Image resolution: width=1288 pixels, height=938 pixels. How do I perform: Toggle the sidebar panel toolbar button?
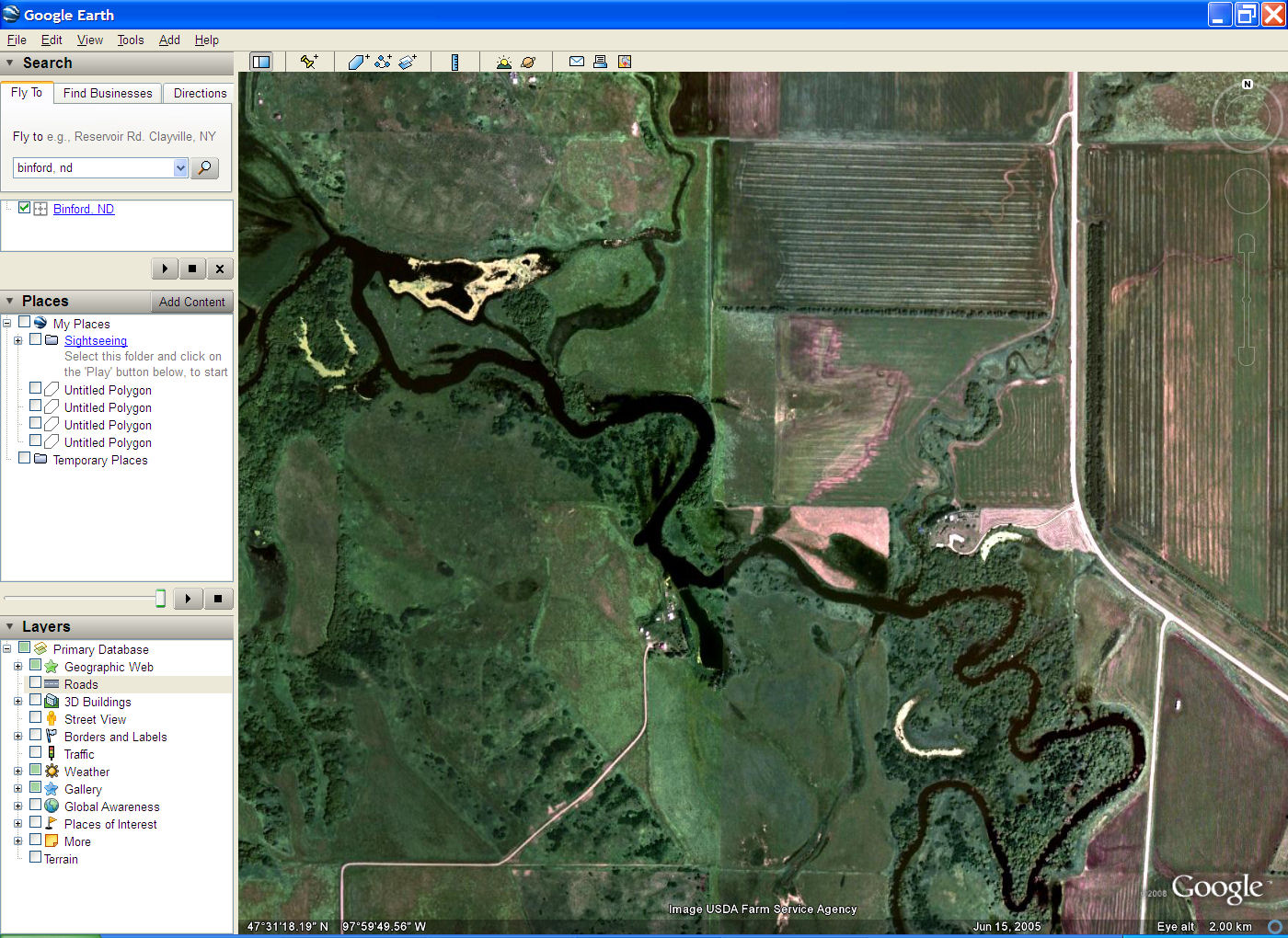pyautogui.click(x=261, y=62)
